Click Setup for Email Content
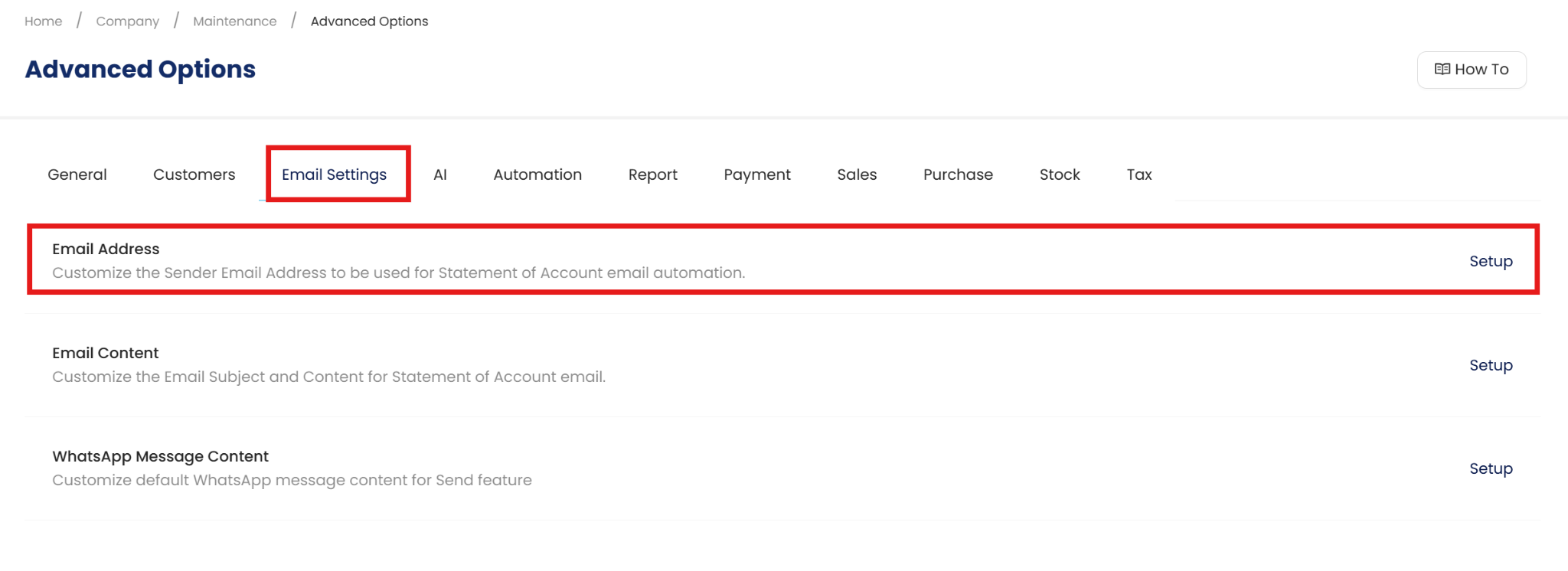1568x571 pixels. (x=1491, y=365)
